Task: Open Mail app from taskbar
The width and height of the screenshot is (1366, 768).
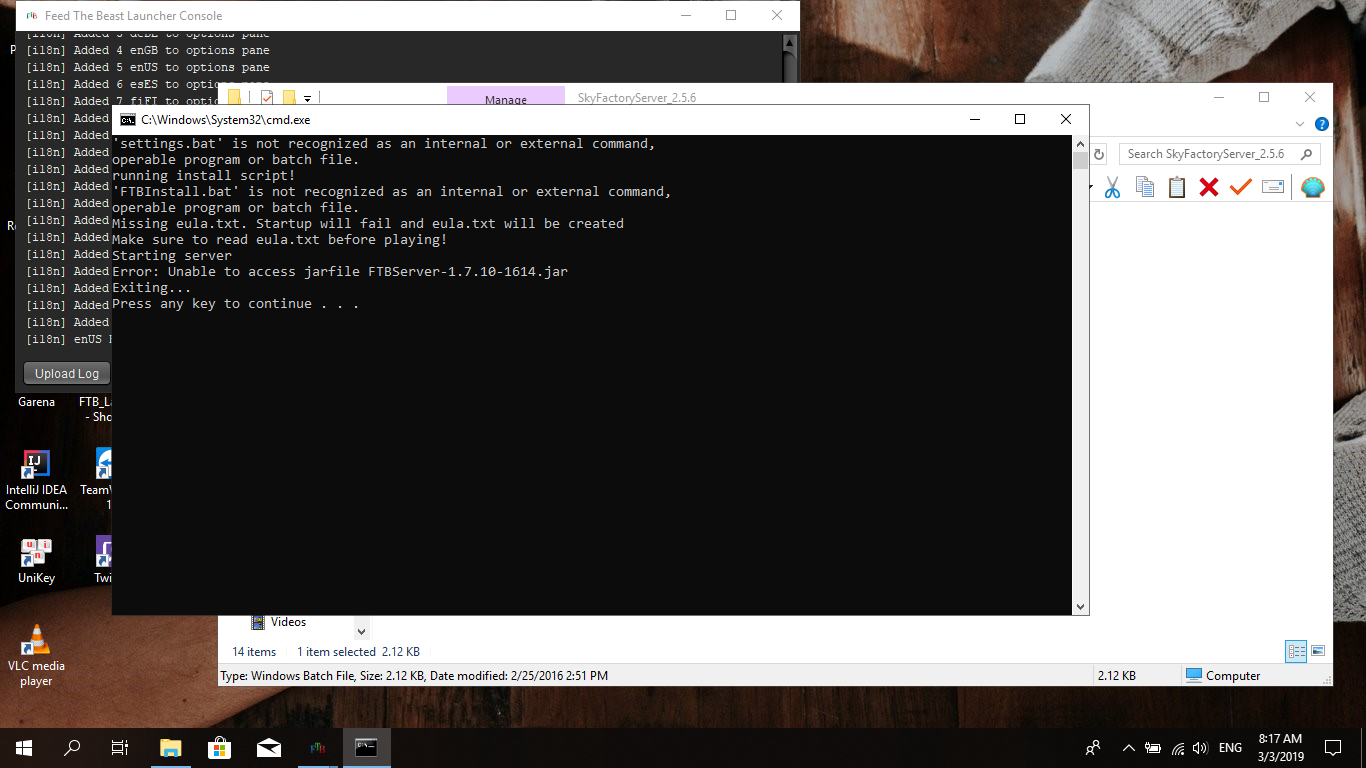Action: 268,748
